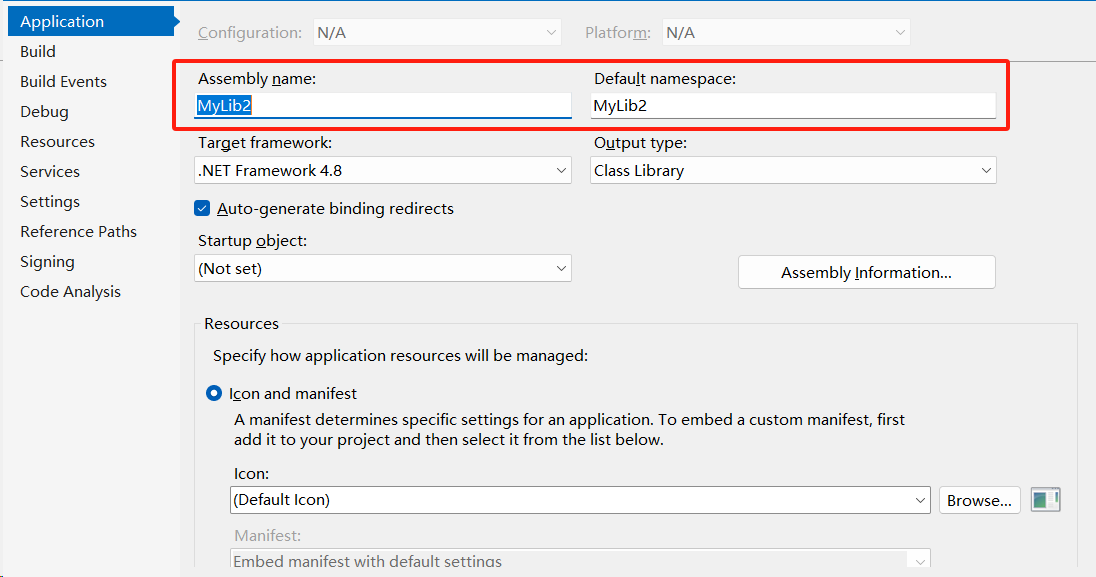The image size is (1096, 577).
Task: Open the Build Events tab
Action: (64, 82)
